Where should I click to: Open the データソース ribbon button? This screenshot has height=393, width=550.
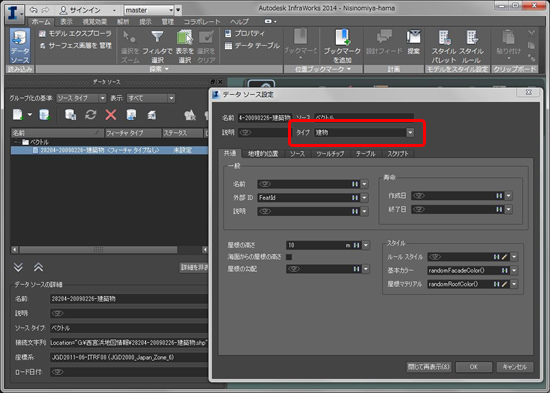click(x=20, y=46)
